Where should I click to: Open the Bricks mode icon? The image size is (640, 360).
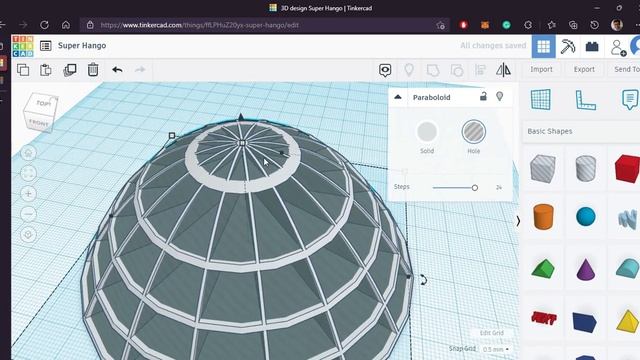pos(592,47)
